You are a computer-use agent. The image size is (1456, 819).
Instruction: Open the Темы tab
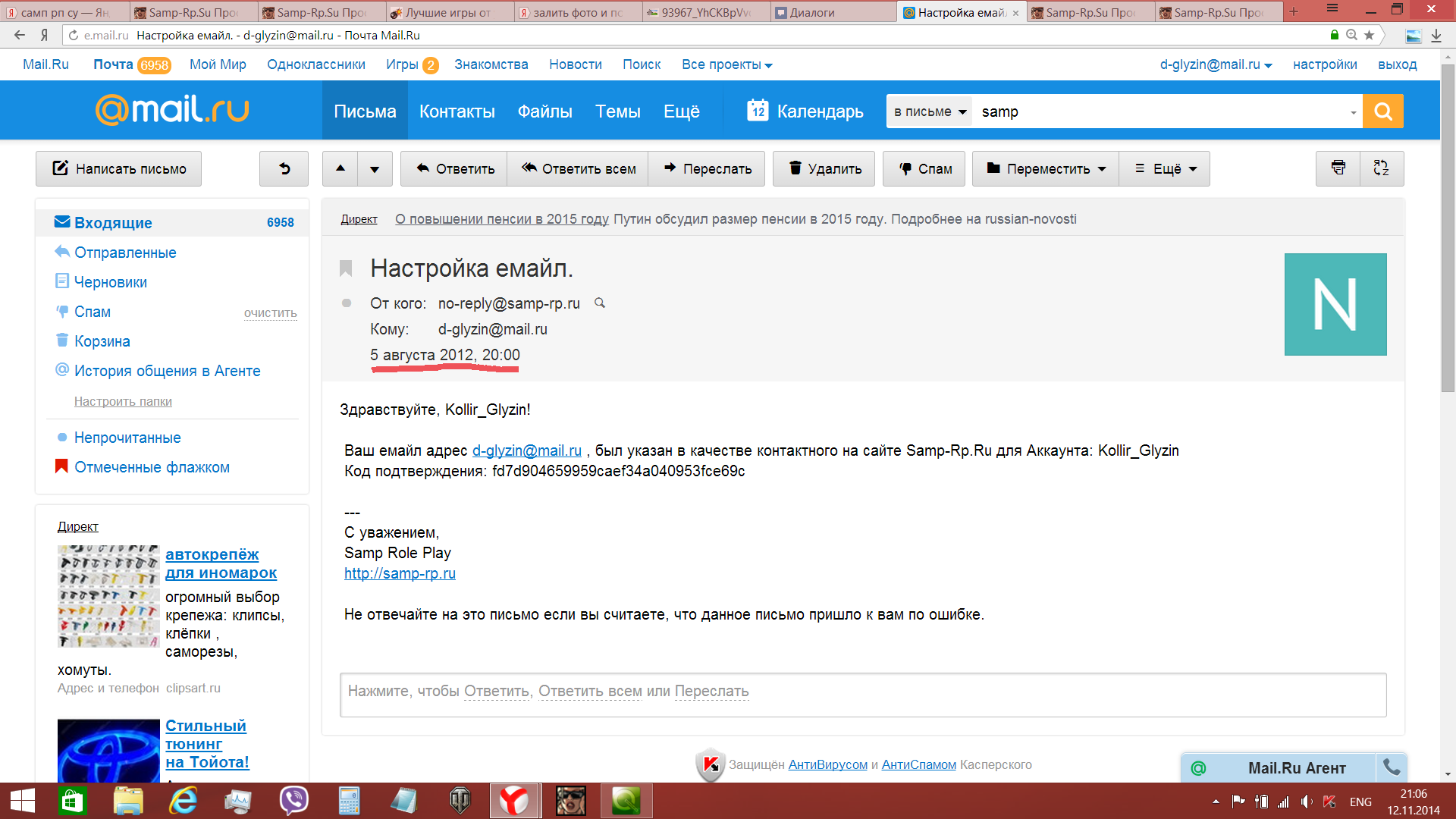[x=617, y=111]
